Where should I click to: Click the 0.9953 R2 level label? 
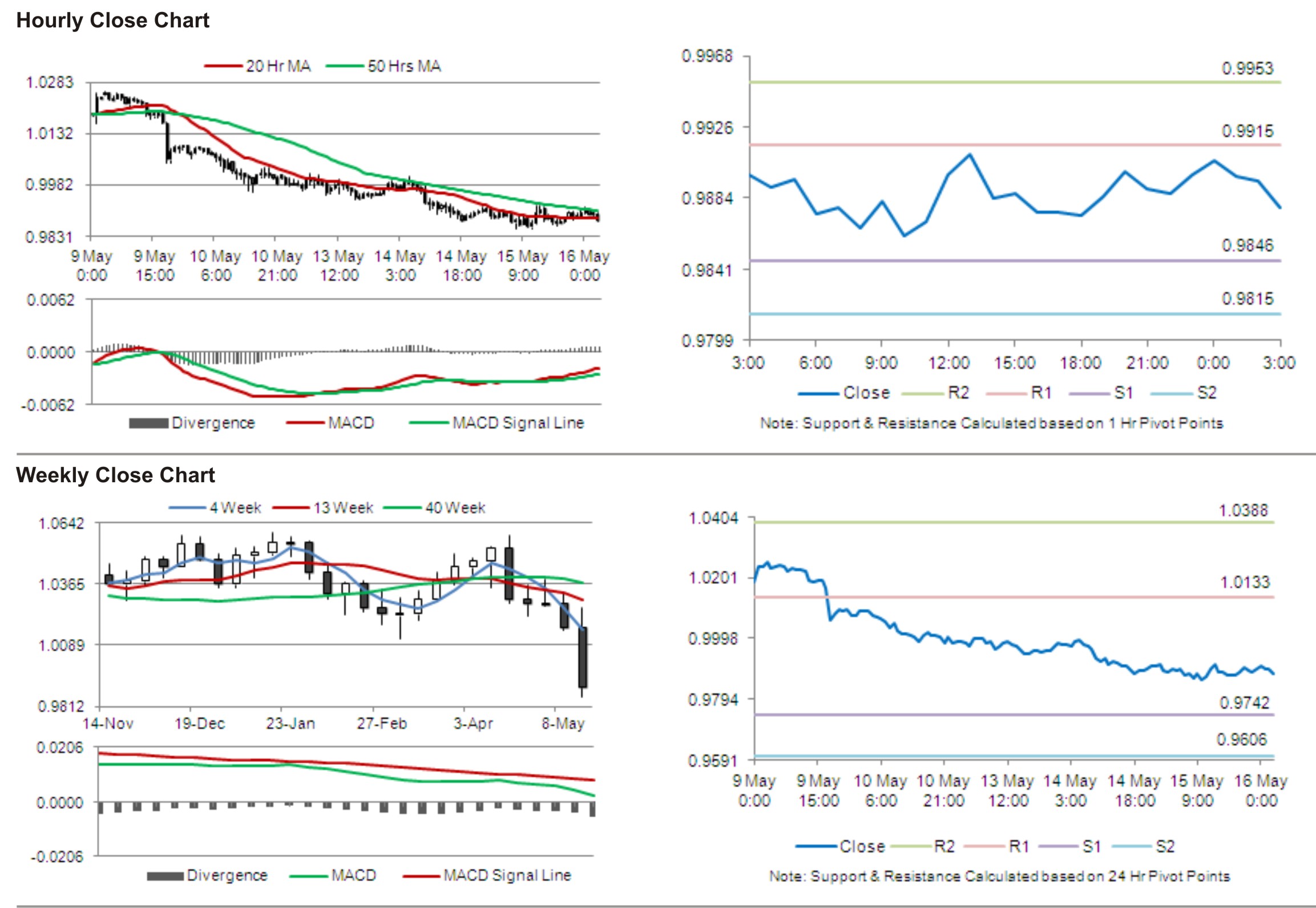1248,68
